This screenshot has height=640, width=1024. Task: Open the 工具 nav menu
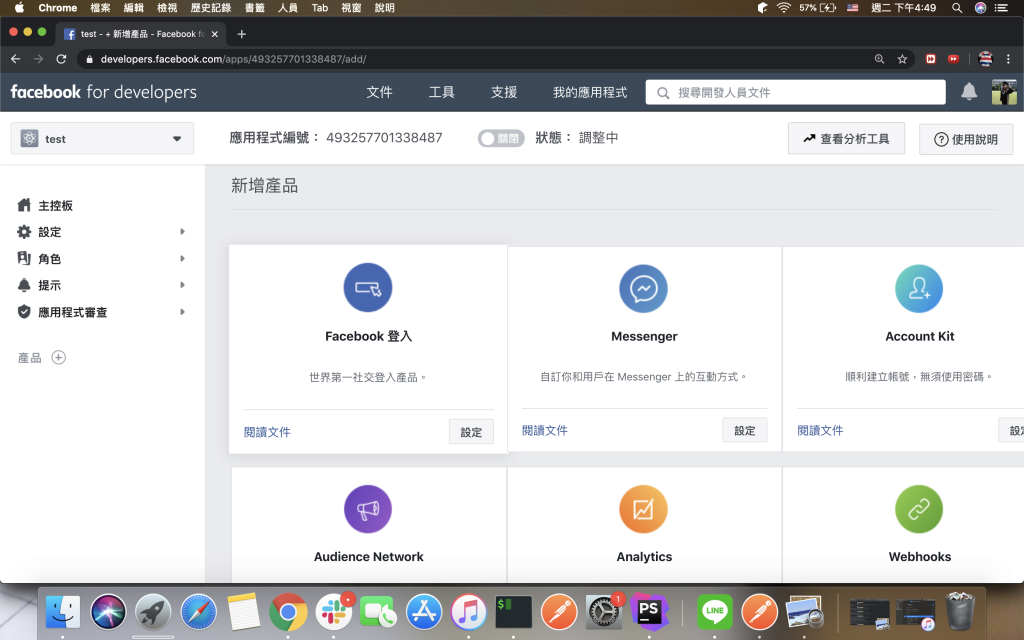(x=441, y=92)
